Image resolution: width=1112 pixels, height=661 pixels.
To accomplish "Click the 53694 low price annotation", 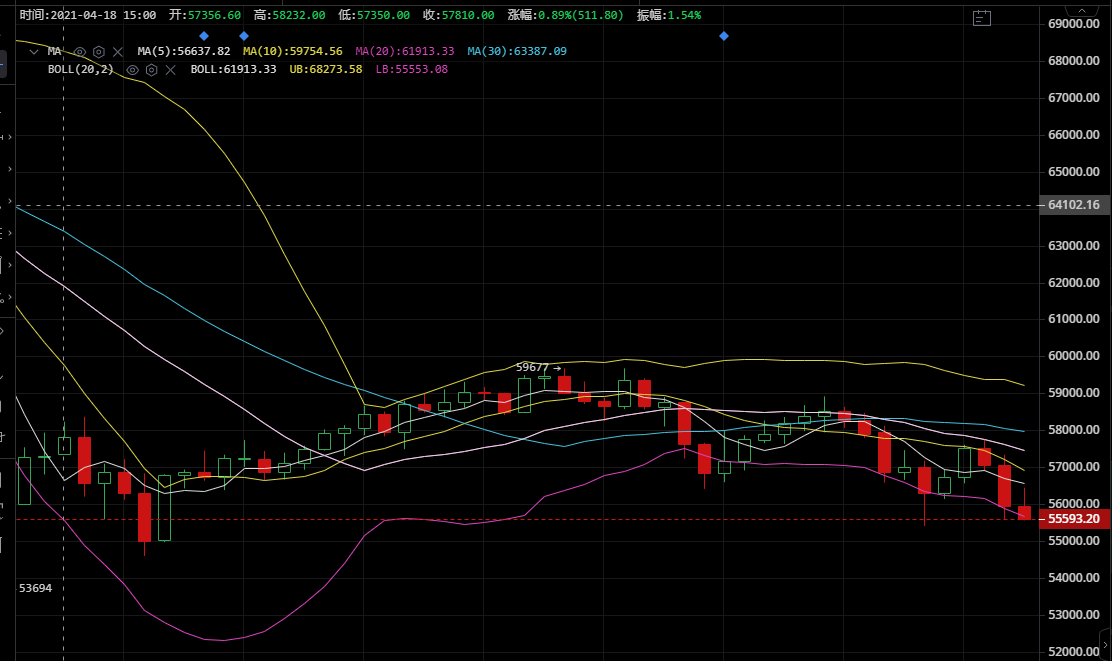I will [35, 588].
